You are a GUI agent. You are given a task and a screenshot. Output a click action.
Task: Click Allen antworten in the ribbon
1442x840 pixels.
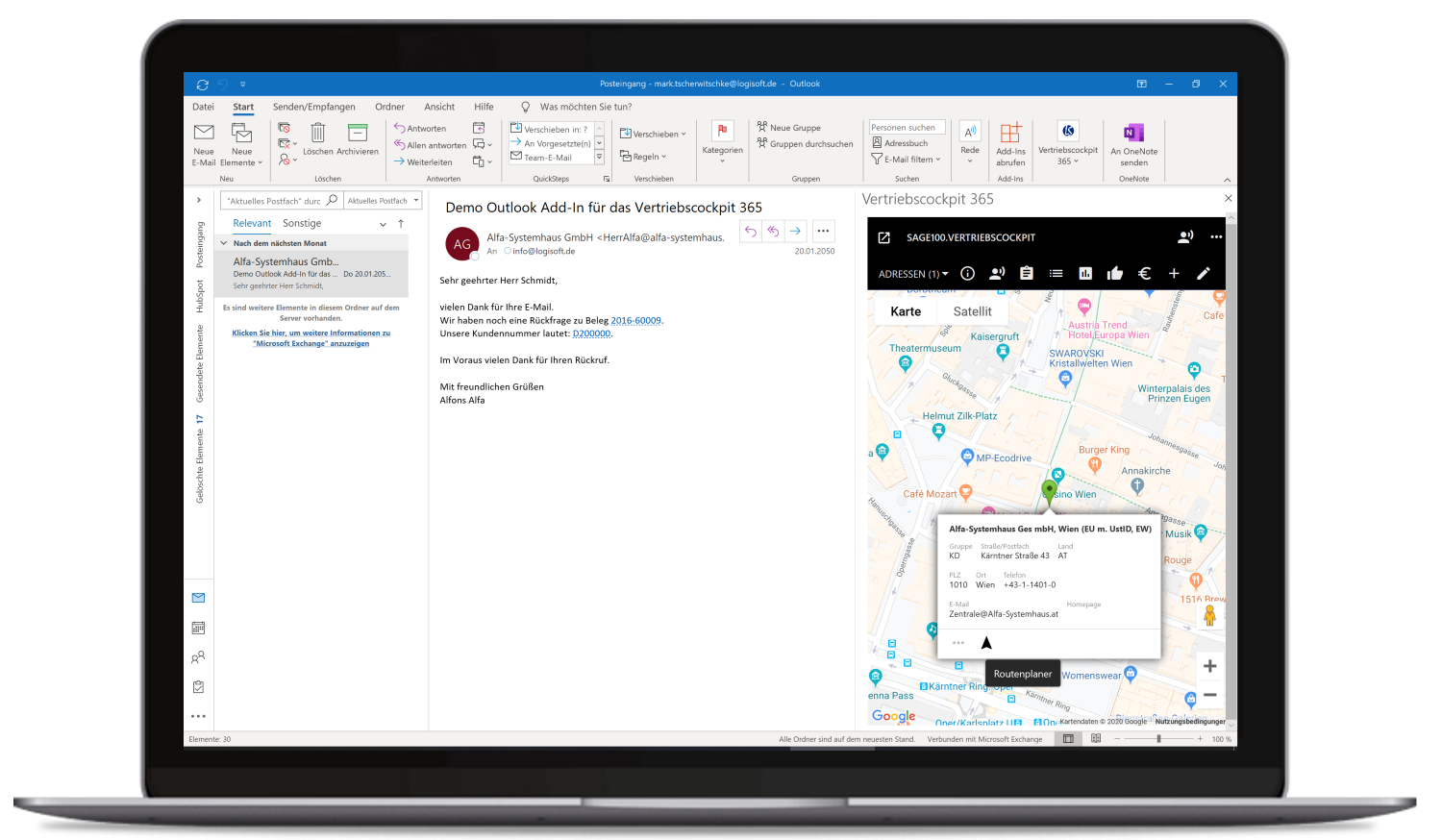(430, 145)
